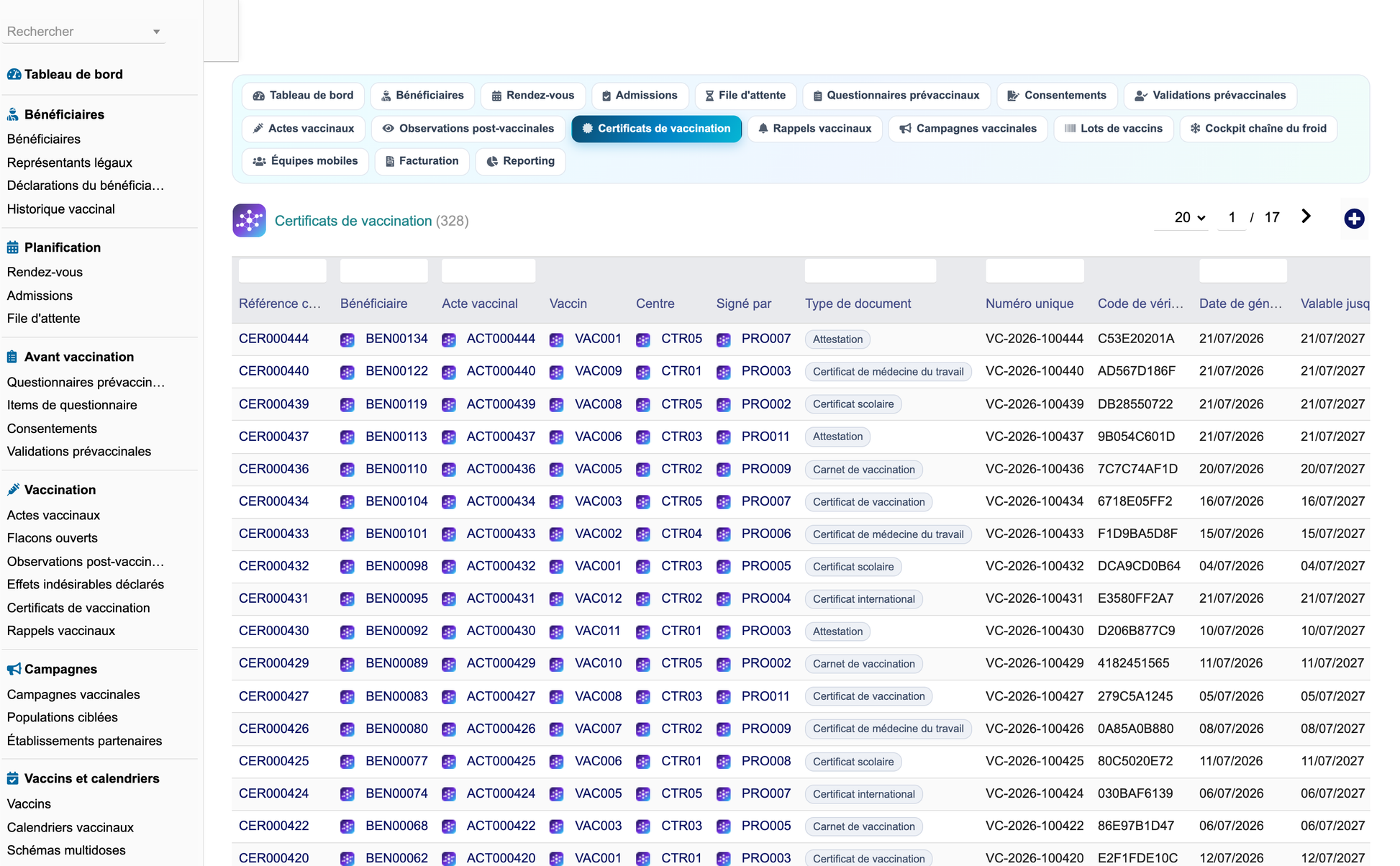Image resolution: width=1400 pixels, height=866 pixels.
Task: Switch to Questionnaires prévaccinaux tab
Action: tap(896, 96)
